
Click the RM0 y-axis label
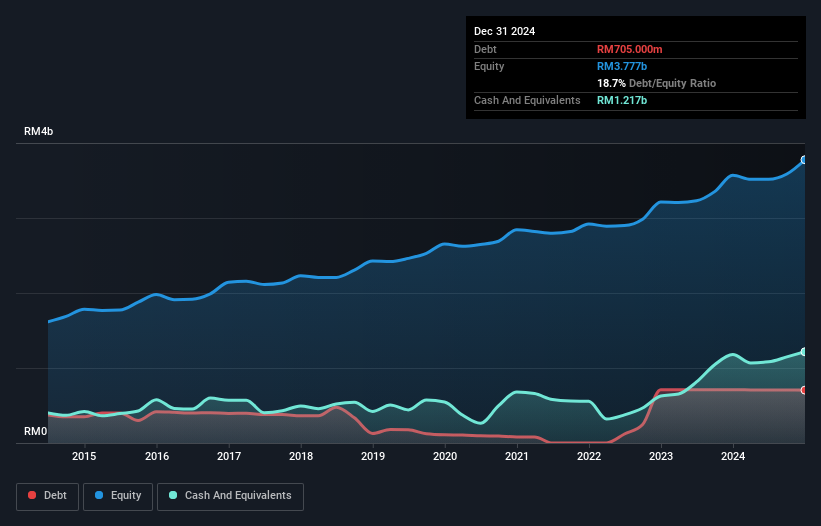point(36,431)
